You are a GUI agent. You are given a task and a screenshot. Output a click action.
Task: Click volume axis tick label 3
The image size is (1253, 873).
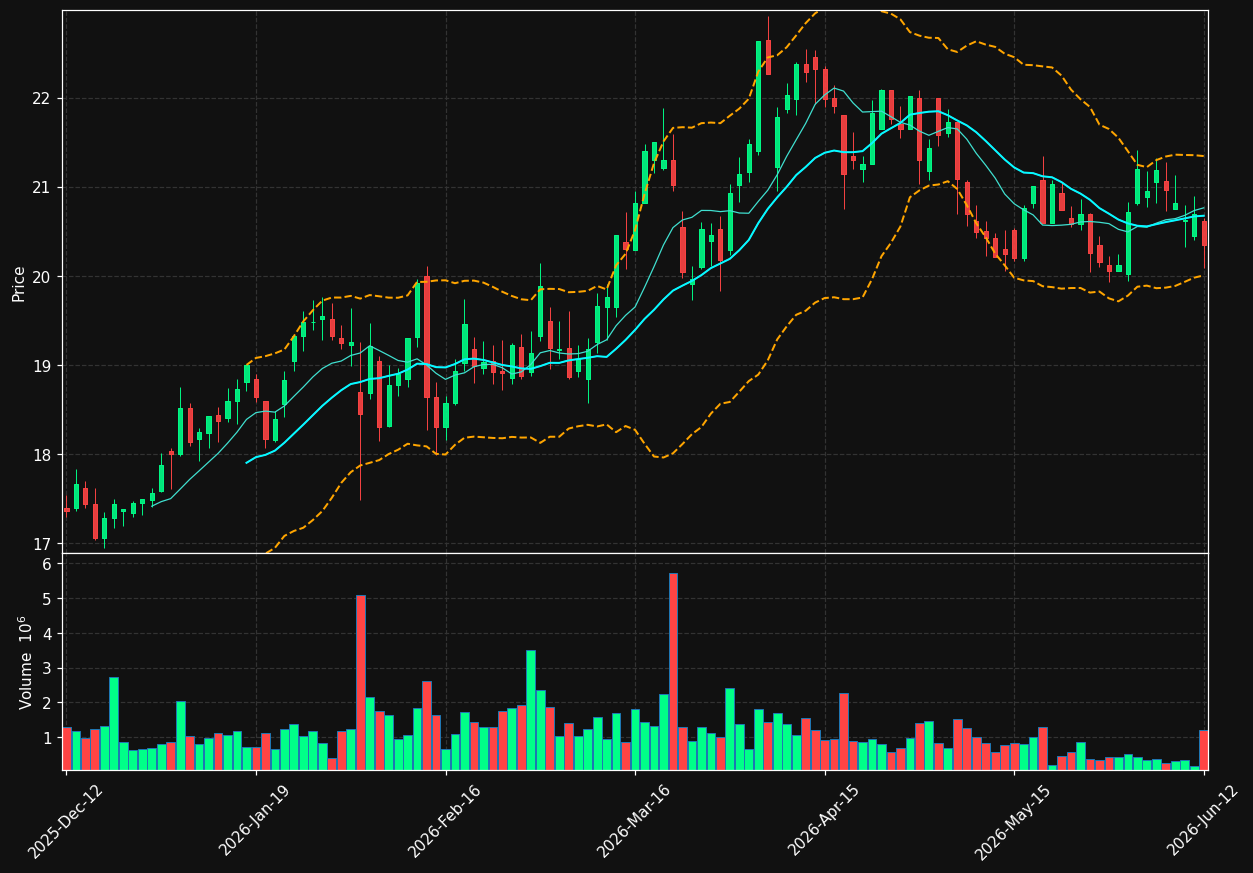[49, 669]
